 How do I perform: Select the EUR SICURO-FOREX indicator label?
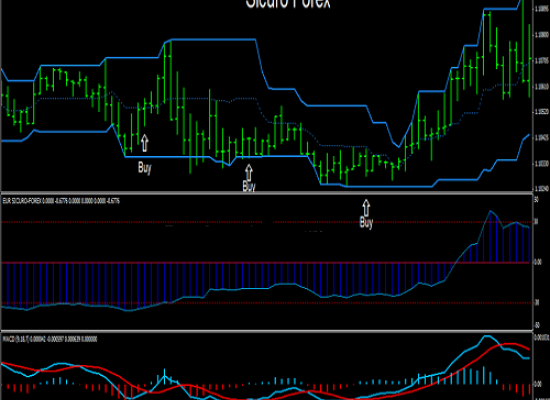tap(61, 201)
